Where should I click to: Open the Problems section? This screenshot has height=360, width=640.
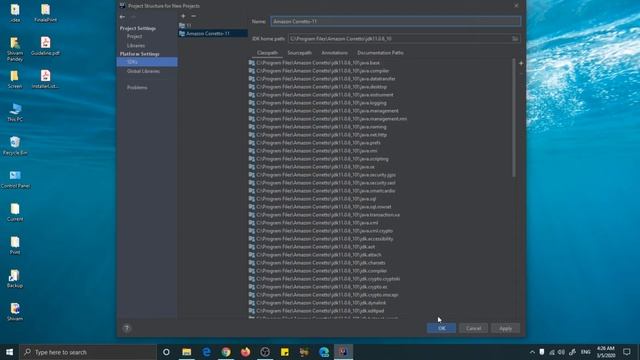click(x=137, y=87)
